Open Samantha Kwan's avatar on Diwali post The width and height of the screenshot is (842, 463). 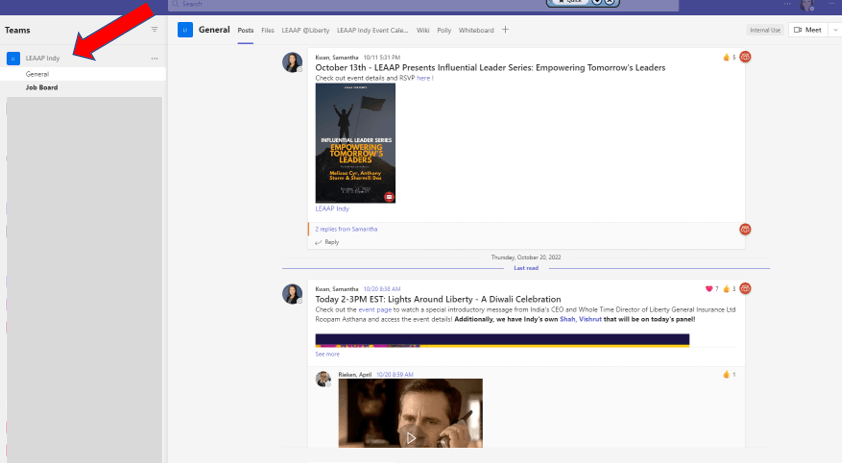point(292,294)
